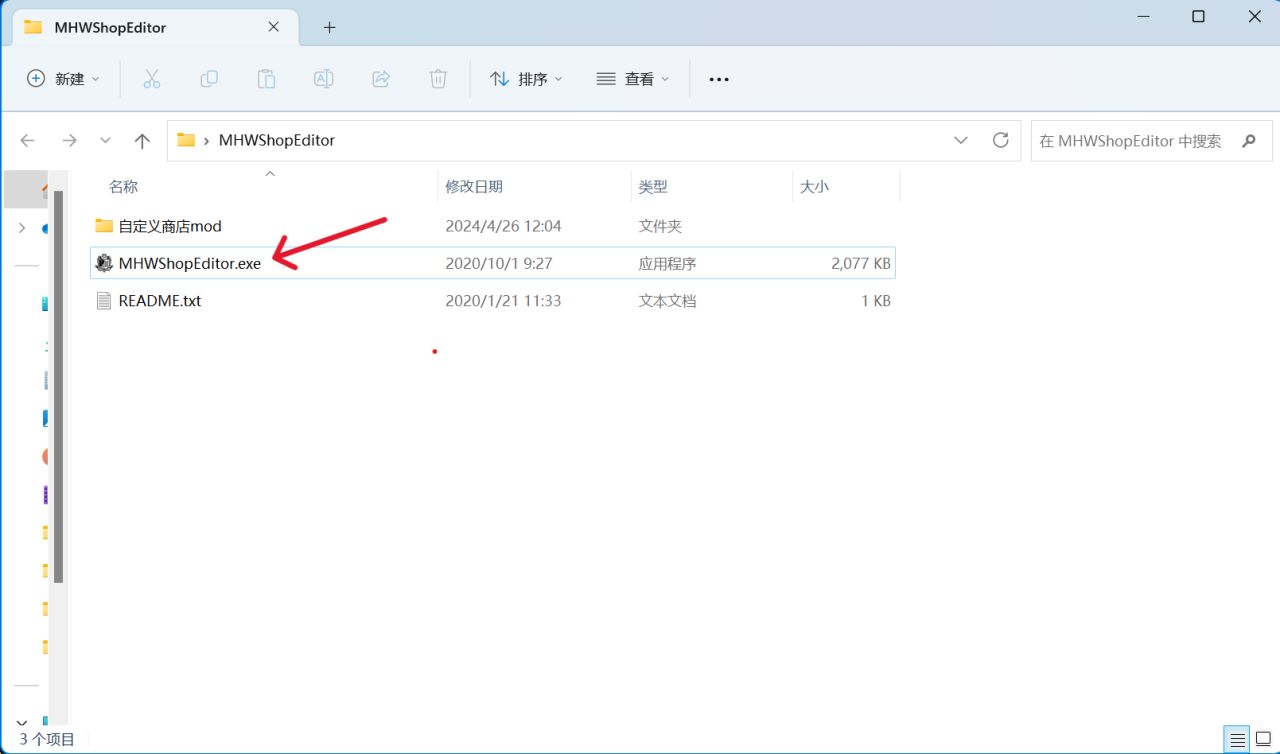This screenshot has width=1280, height=754.
Task: Open address bar history dropdown
Action: [x=961, y=140]
